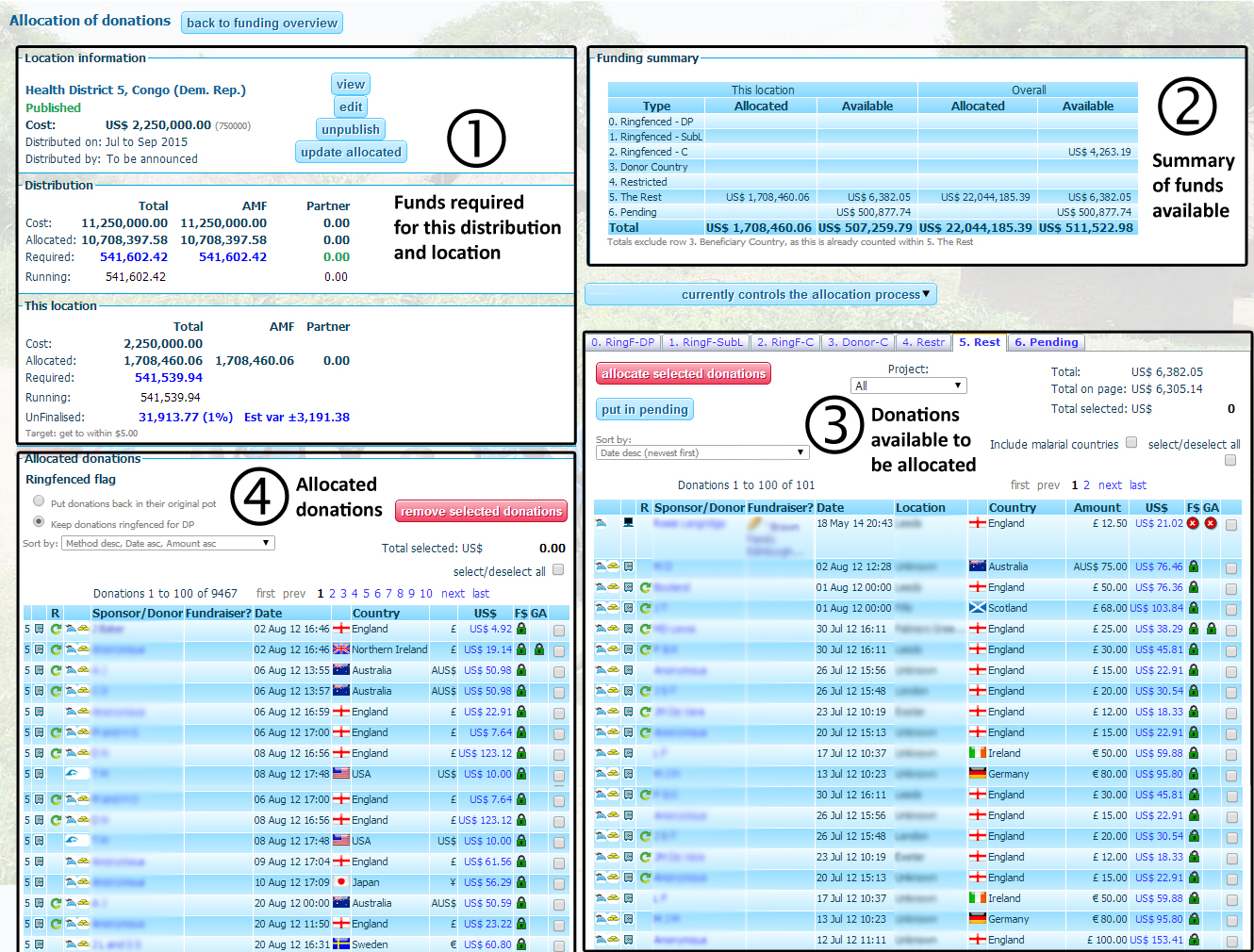
Task: Switch to the 6. Pending tab
Action: point(1046,342)
